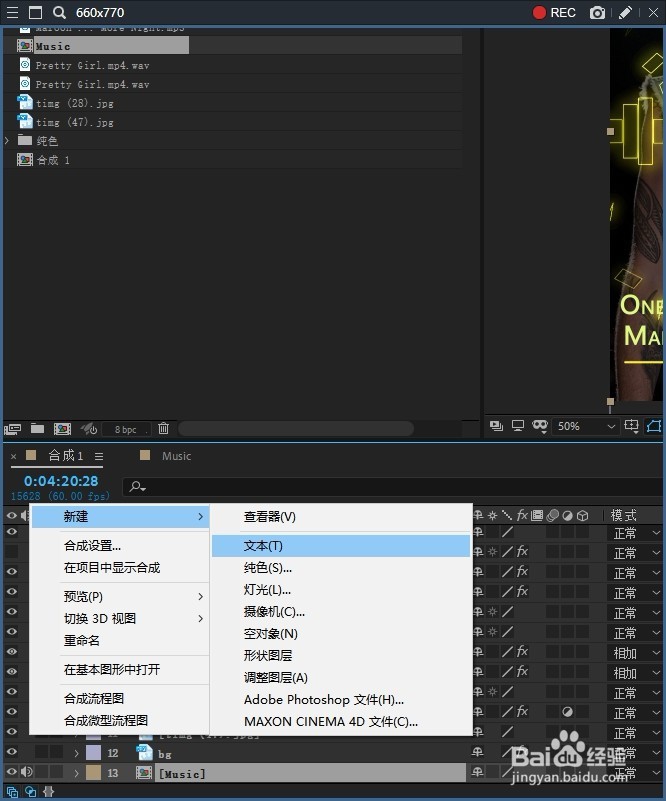Choose 在项目中显示合成
The height and width of the screenshot is (801, 666).
tap(112, 568)
